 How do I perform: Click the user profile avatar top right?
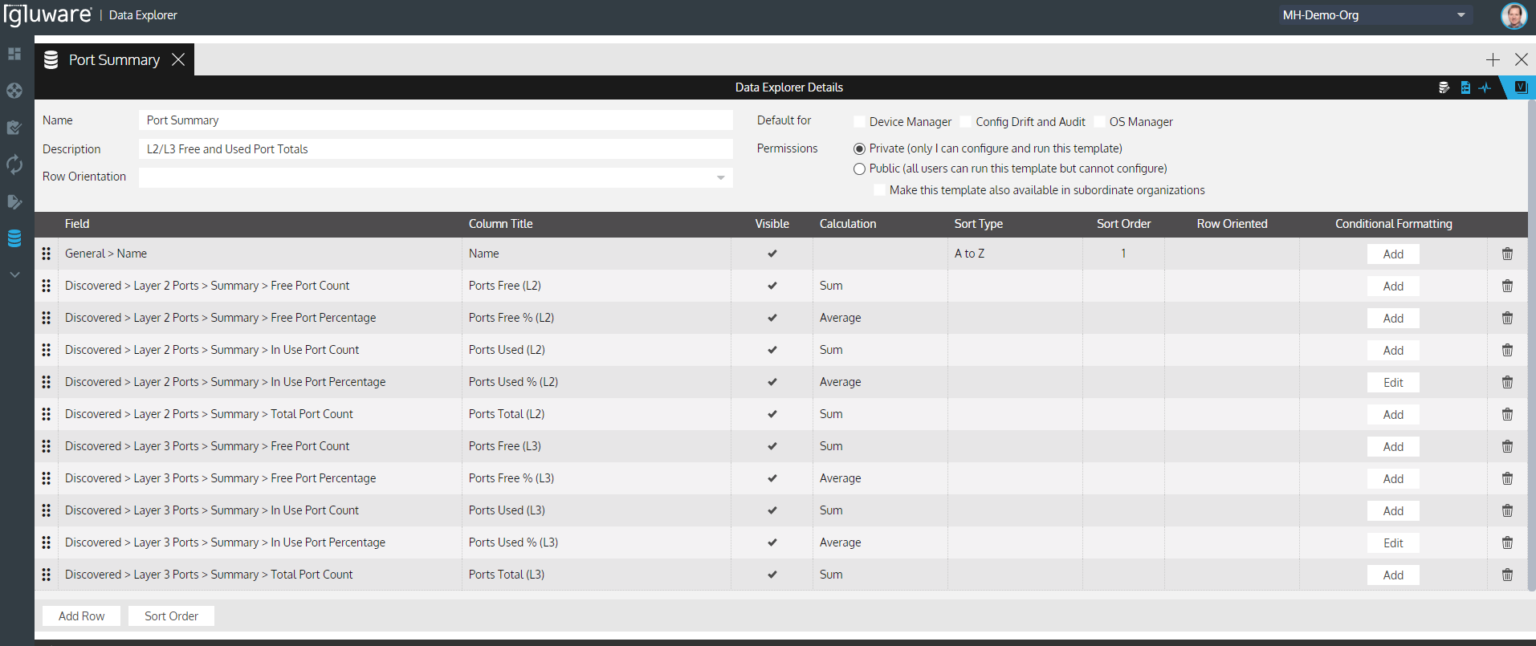point(1513,15)
